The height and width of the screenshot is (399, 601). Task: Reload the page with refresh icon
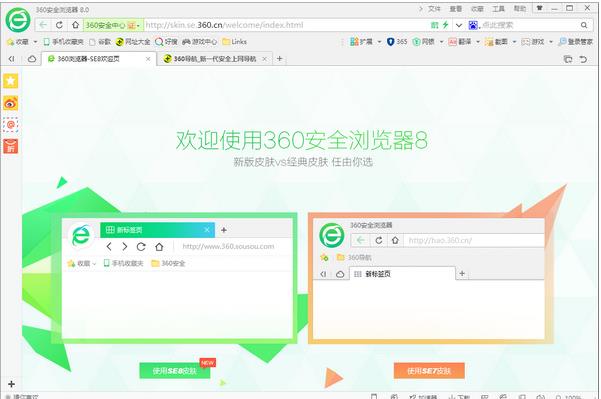(59, 25)
